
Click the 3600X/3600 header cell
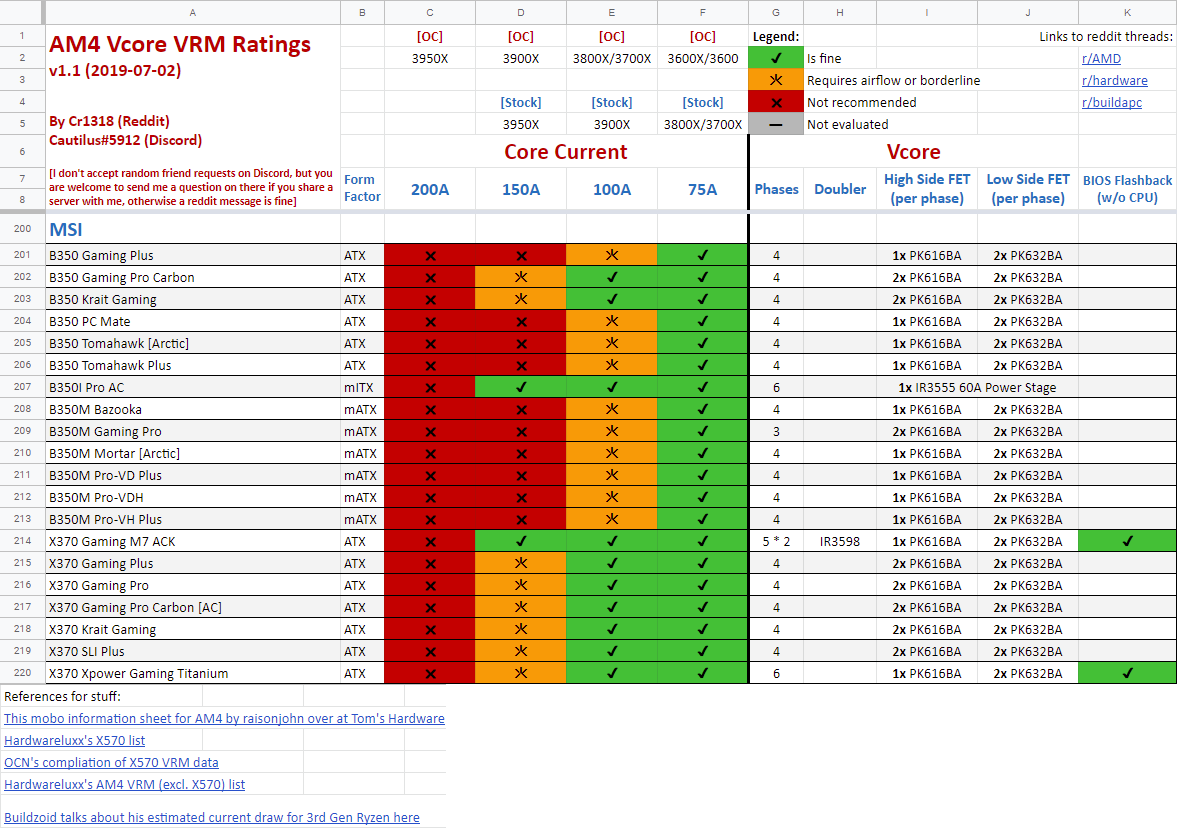tap(703, 59)
